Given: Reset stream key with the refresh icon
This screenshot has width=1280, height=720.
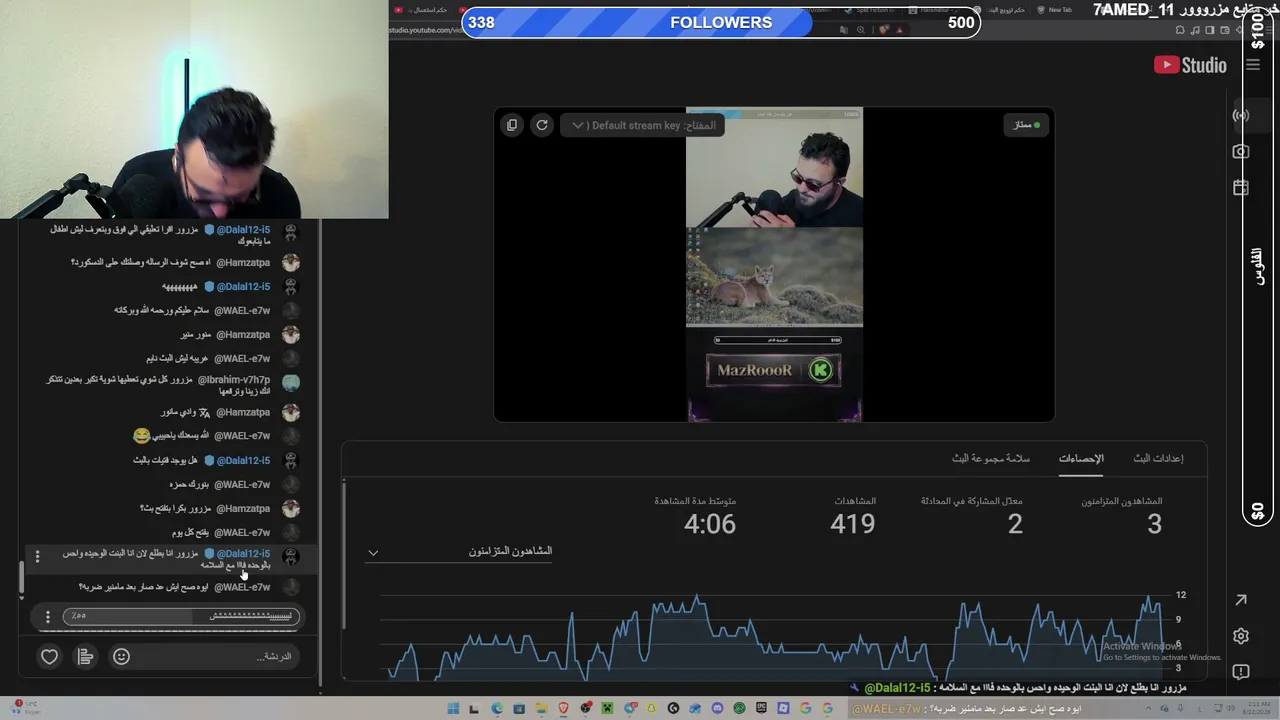Looking at the screenshot, I should [x=542, y=125].
